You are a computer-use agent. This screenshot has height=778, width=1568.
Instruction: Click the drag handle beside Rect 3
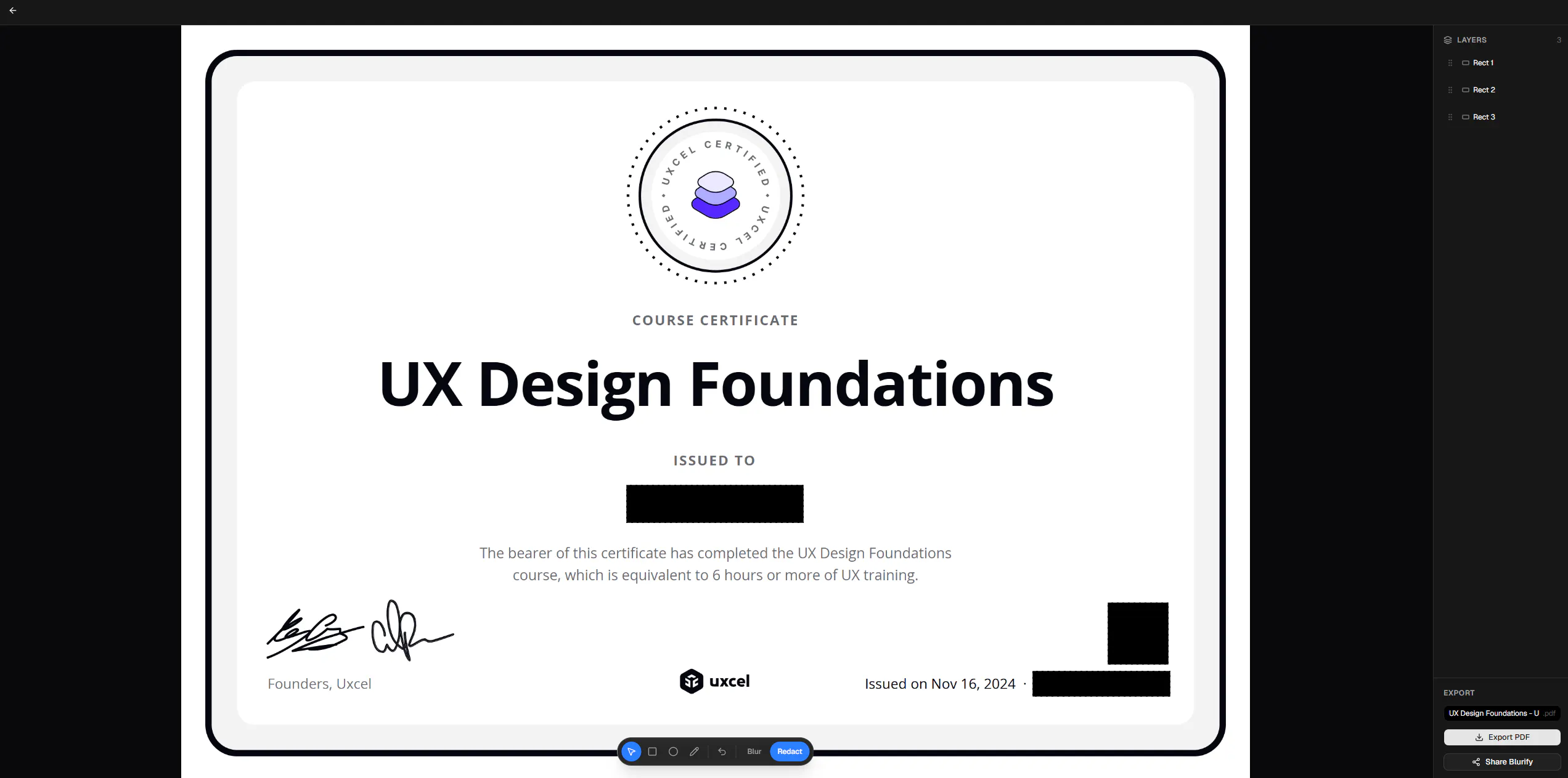(1450, 117)
